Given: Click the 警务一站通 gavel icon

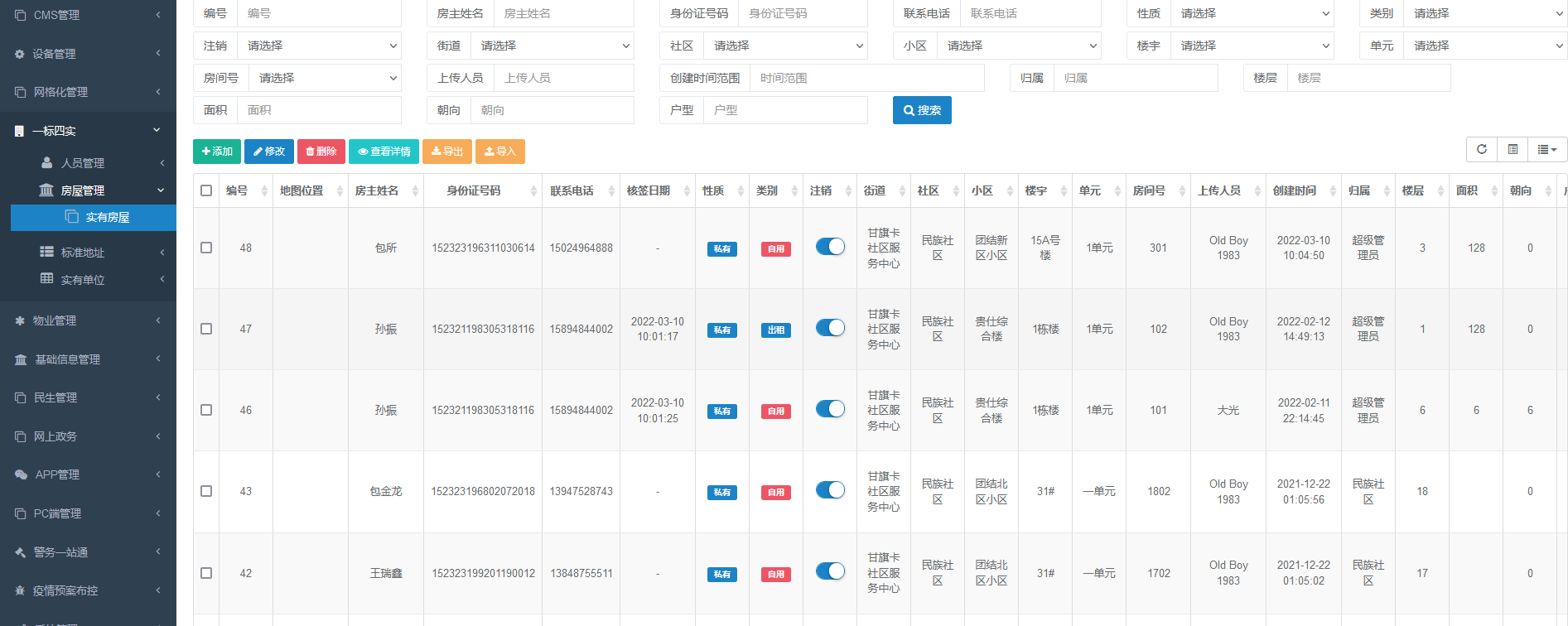Looking at the screenshot, I should tap(20, 552).
